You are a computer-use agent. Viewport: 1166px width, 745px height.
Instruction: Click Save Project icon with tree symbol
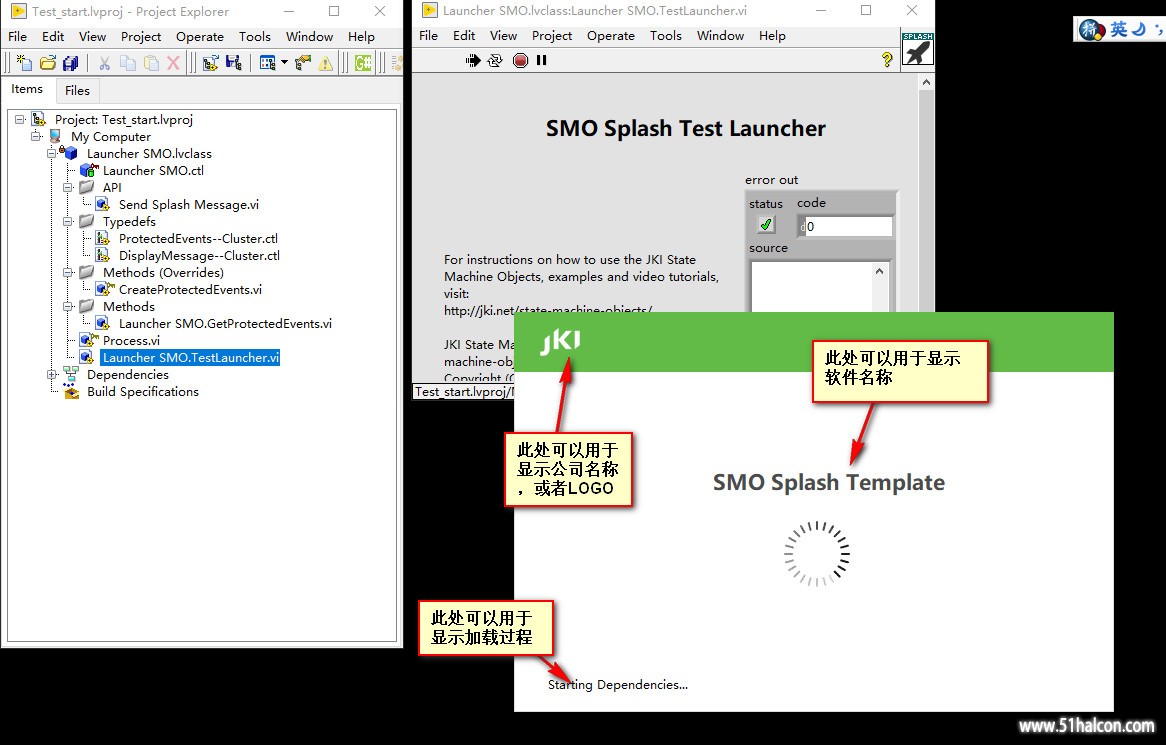[233, 63]
